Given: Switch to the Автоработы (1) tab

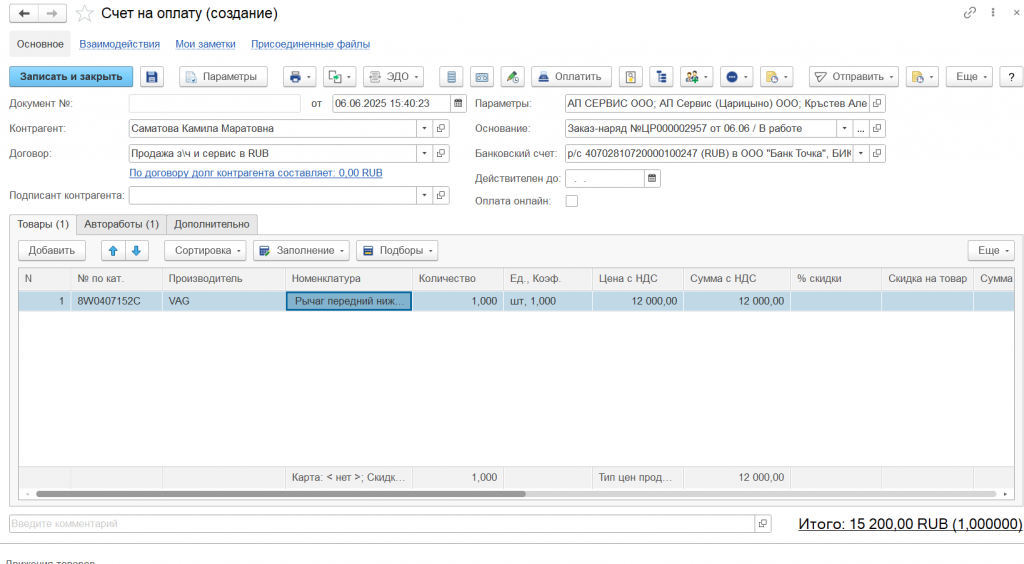Looking at the screenshot, I should point(121,224).
